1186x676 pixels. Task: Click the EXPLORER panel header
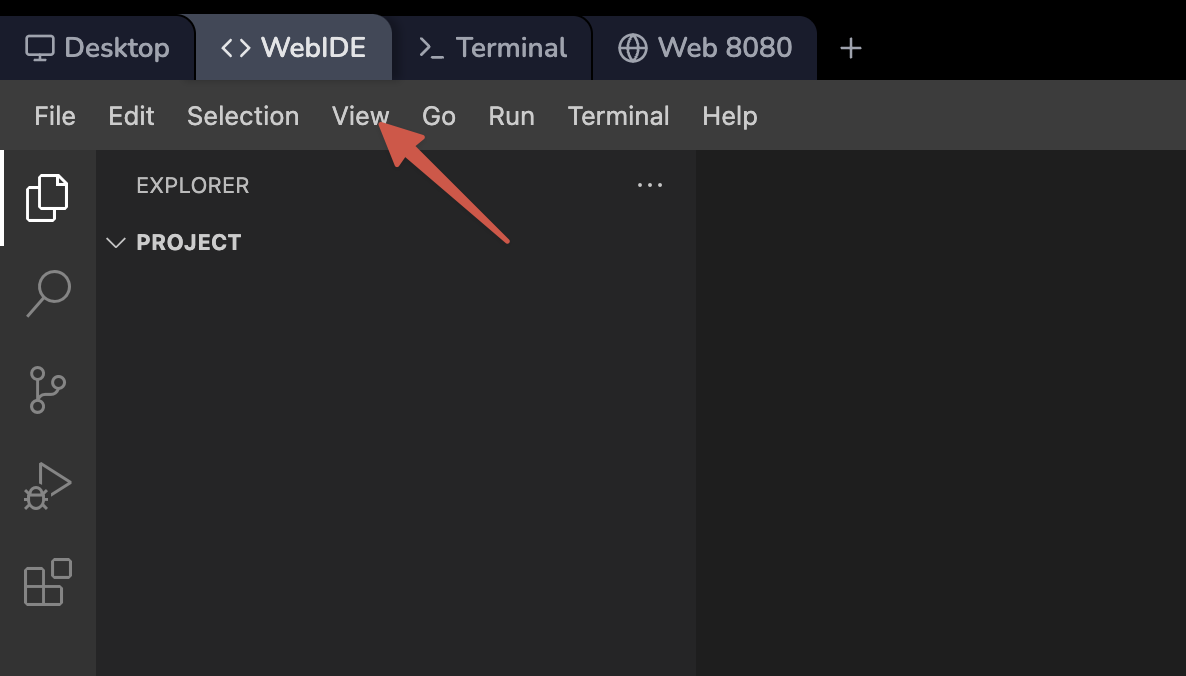click(192, 185)
